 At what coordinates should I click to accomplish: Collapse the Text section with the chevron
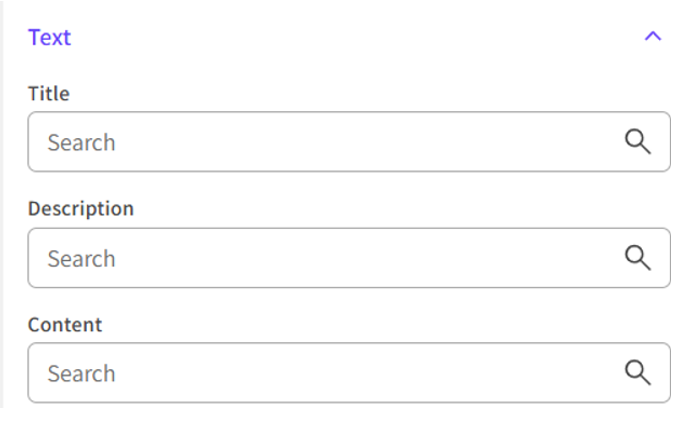point(653,37)
